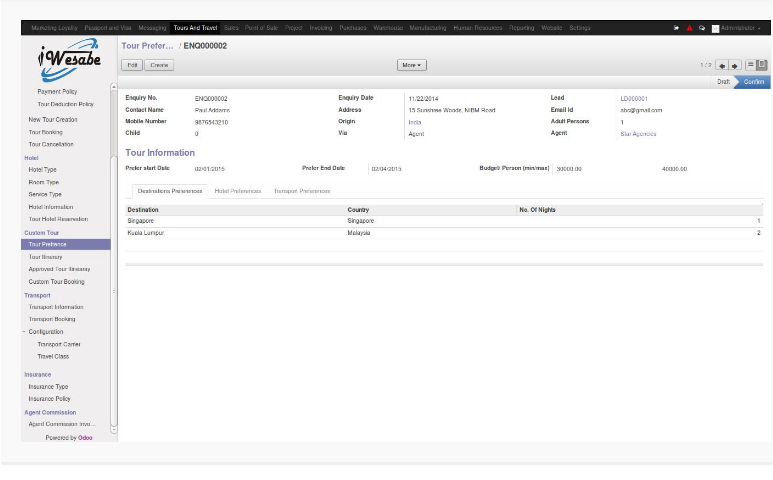Open the Sales menu in top bar
Screen dimensions: 773x480
(x=231, y=28)
